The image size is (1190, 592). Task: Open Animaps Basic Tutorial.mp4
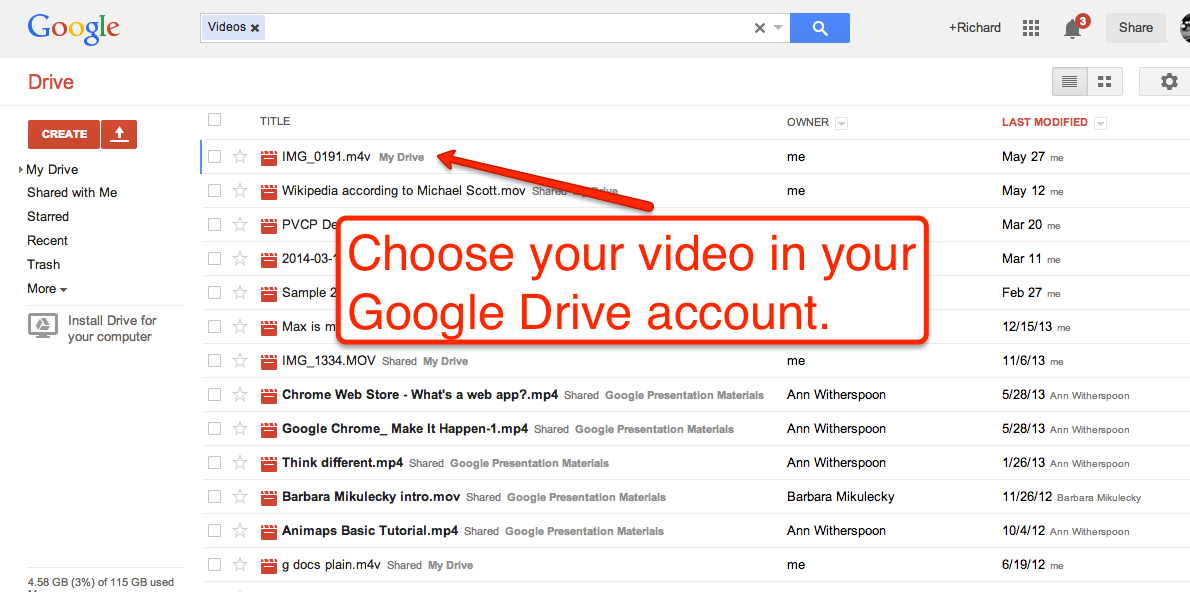pos(370,531)
